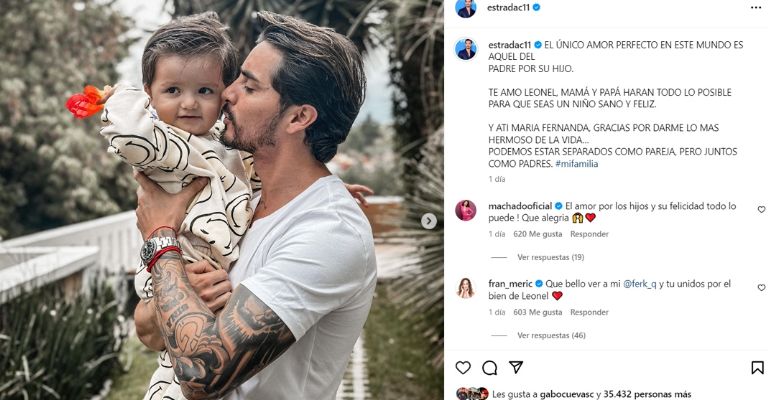The image size is (768, 400).
Task: Open the three-dot more options menu
Action: click(756, 8)
